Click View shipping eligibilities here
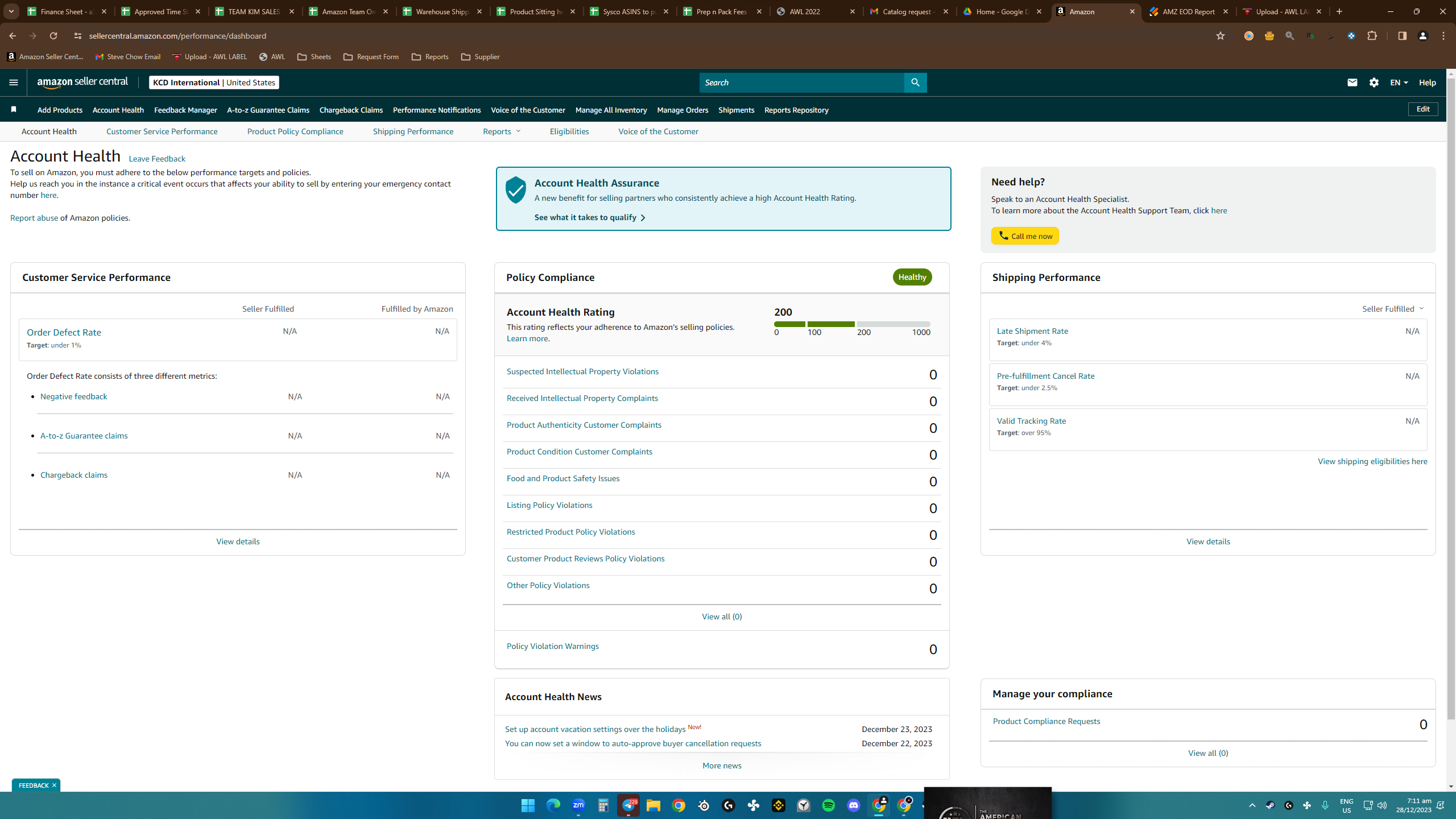The height and width of the screenshot is (819, 1456). (x=1372, y=461)
